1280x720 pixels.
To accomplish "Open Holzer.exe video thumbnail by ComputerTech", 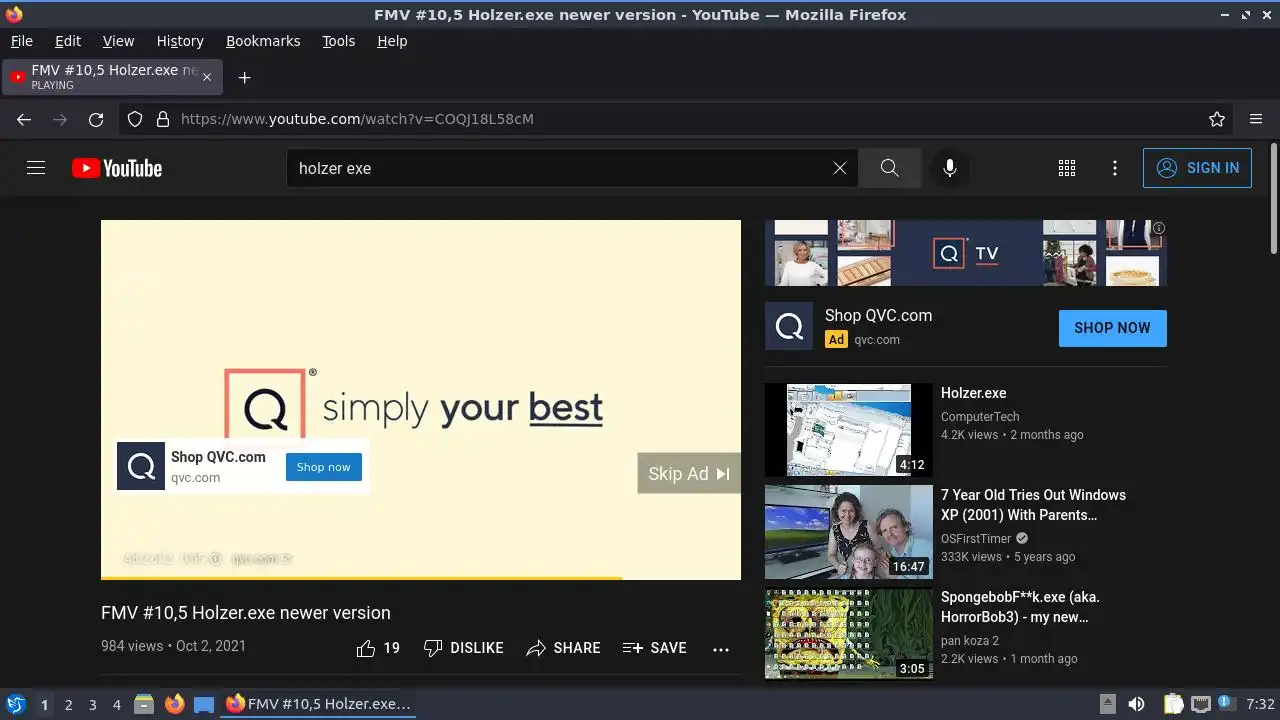I will (x=849, y=430).
